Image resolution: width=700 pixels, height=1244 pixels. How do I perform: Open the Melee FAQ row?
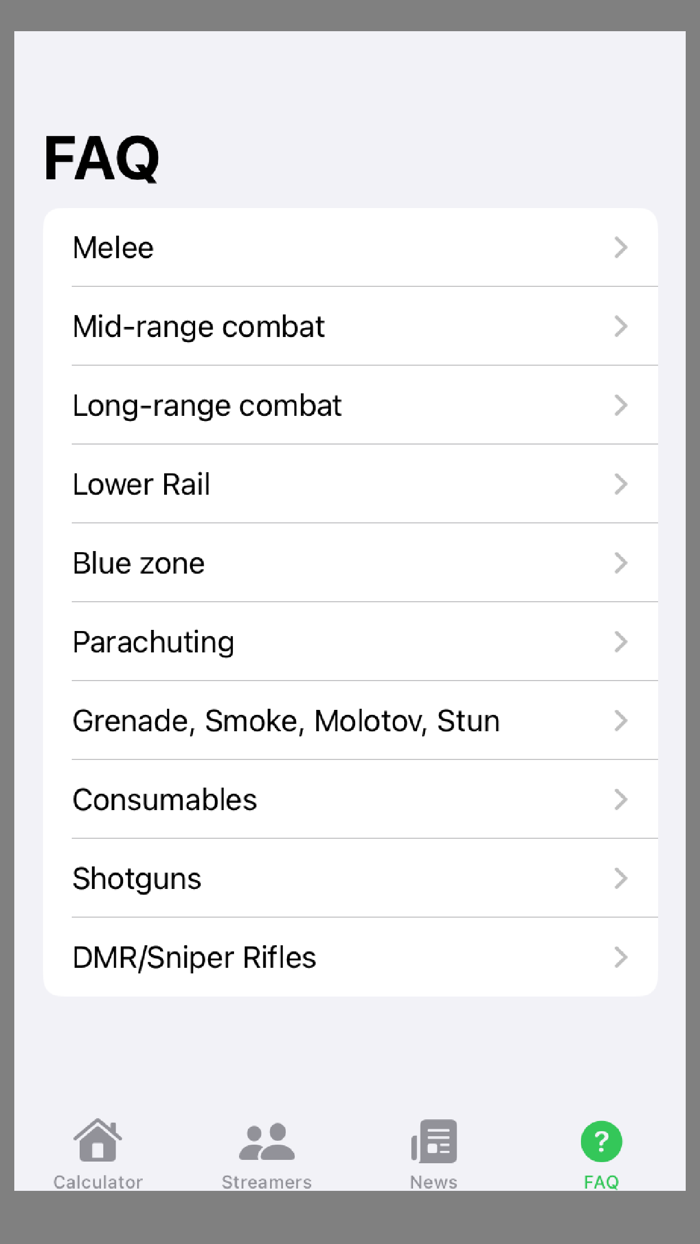350,247
